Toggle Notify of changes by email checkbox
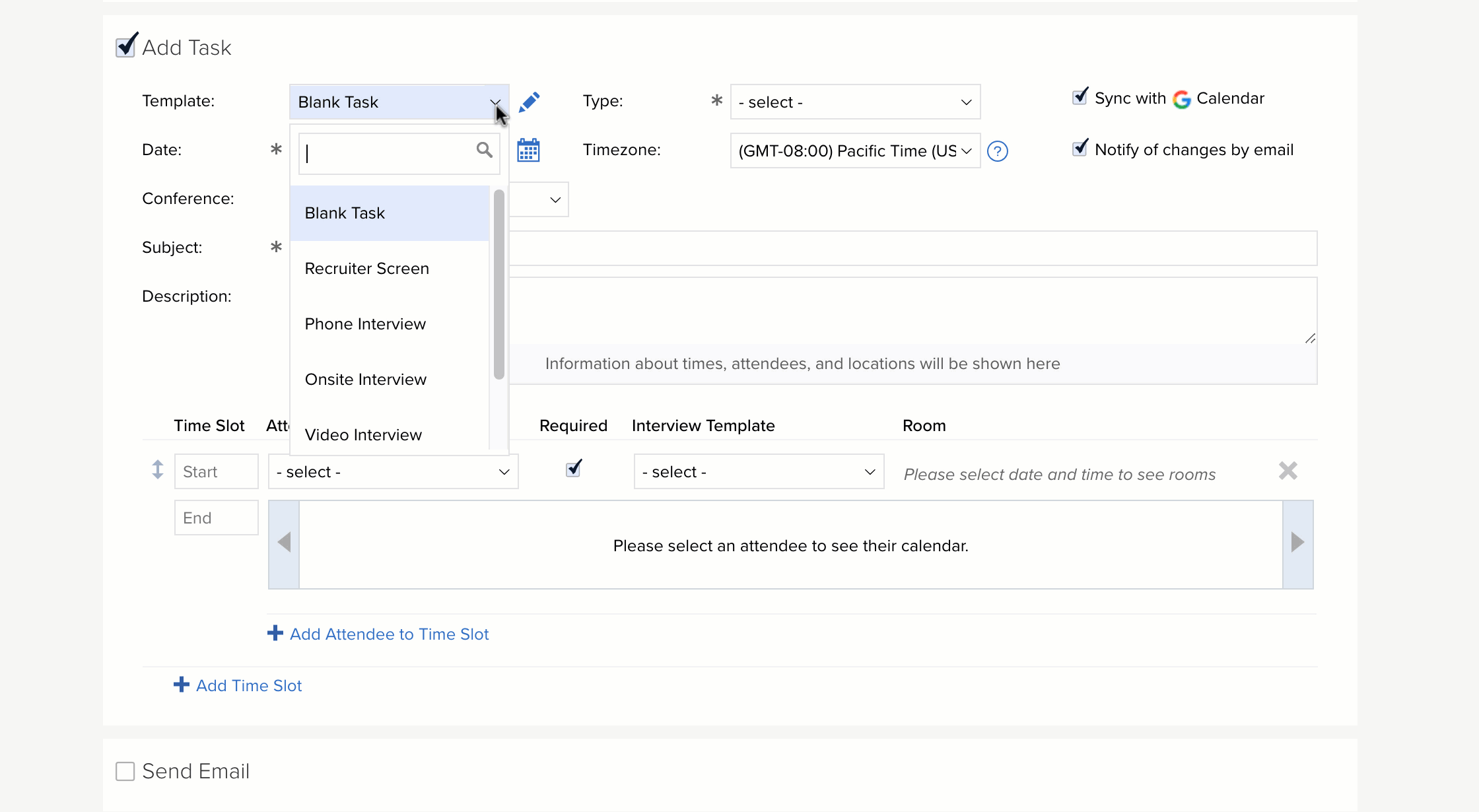 coord(1080,148)
